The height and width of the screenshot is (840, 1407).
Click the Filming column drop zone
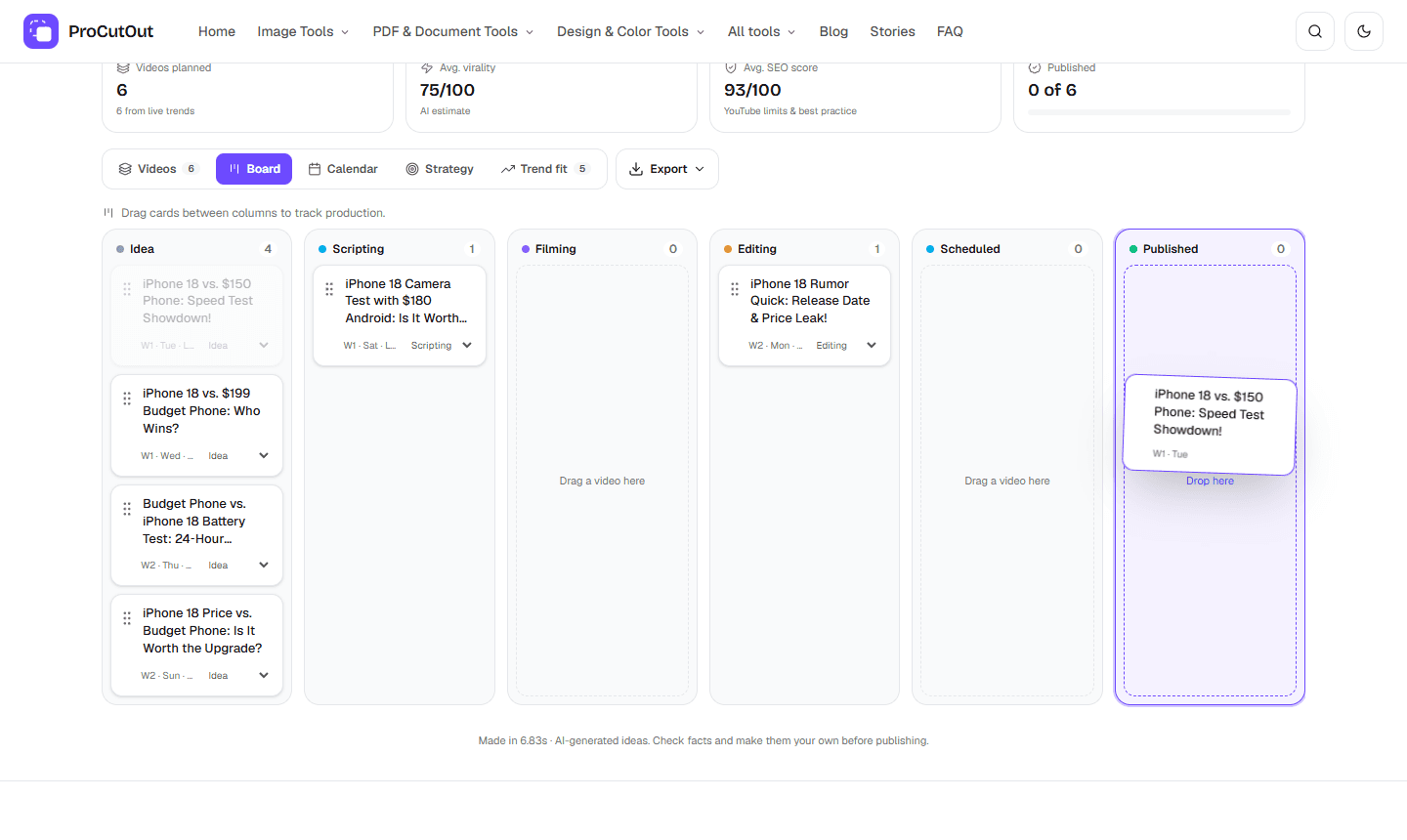click(602, 481)
